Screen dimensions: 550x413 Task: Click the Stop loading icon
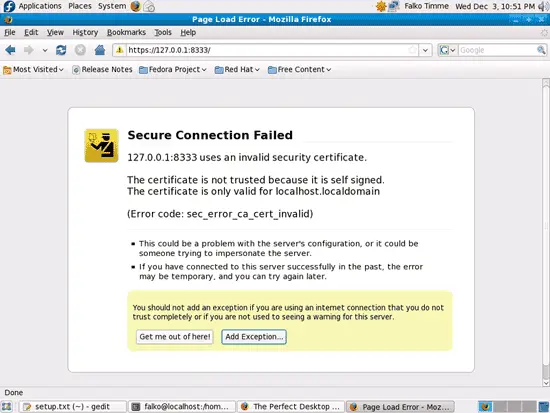[x=80, y=50]
